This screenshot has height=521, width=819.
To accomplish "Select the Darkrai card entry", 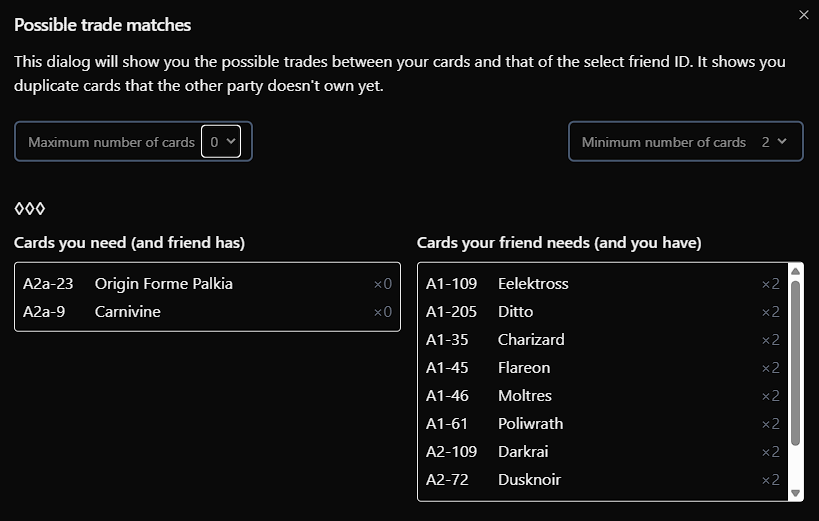I will pyautogui.click(x=602, y=452).
